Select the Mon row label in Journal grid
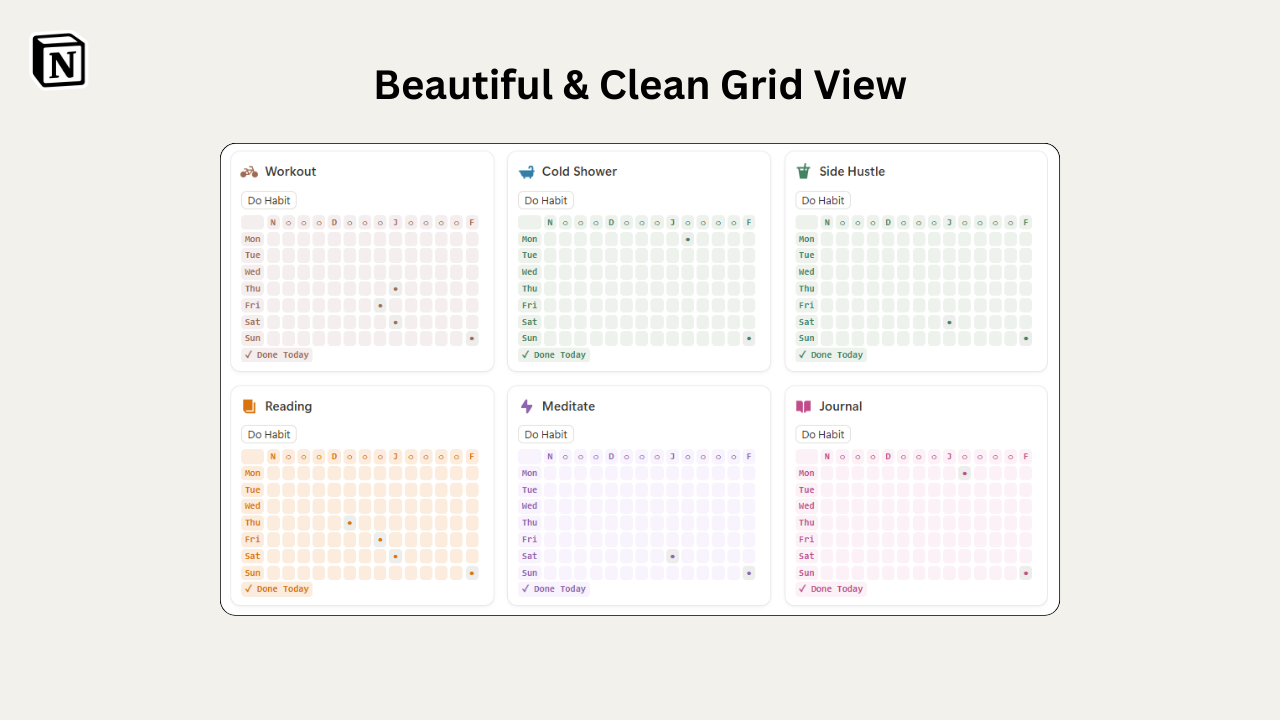 pos(806,472)
